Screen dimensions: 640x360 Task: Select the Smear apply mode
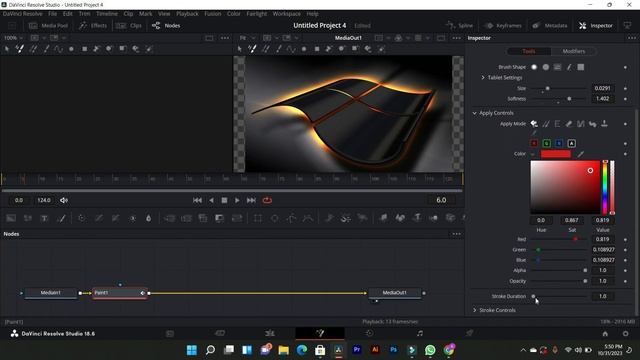click(x=592, y=124)
